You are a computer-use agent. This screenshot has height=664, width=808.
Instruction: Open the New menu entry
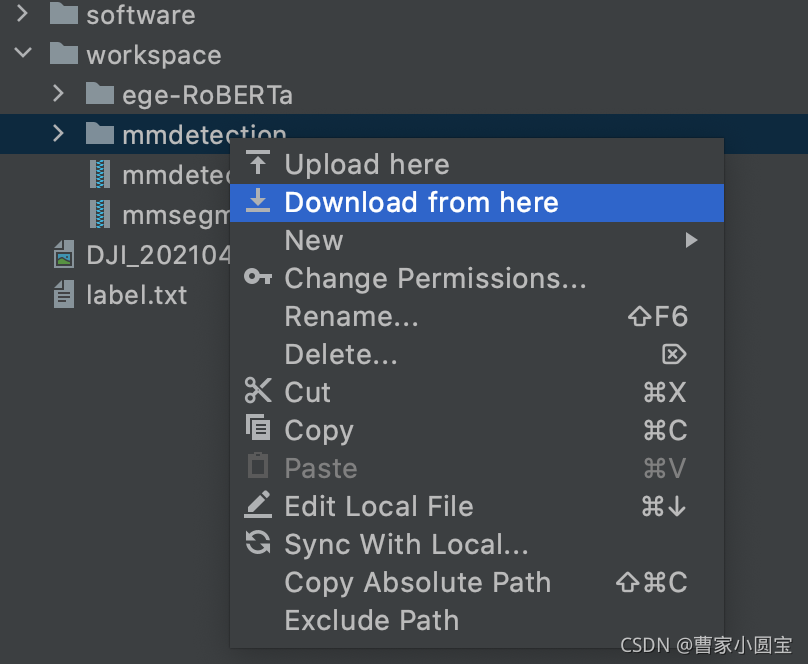point(477,241)
